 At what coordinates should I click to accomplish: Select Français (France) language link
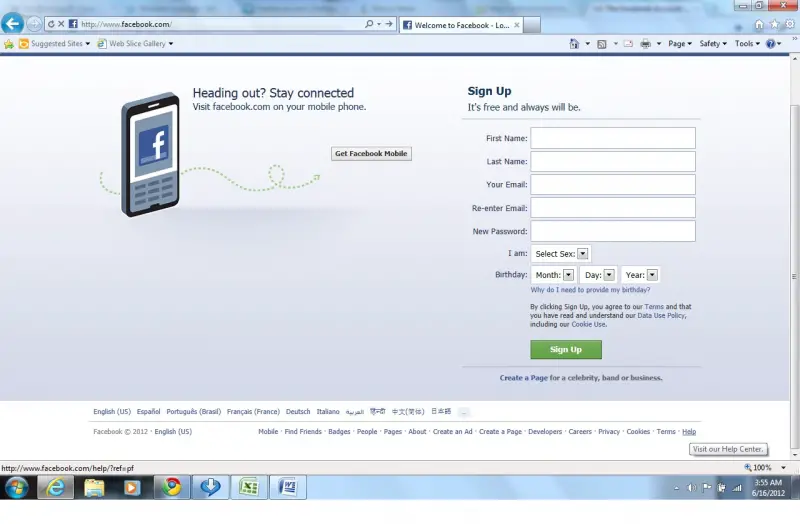coord(253,412)
